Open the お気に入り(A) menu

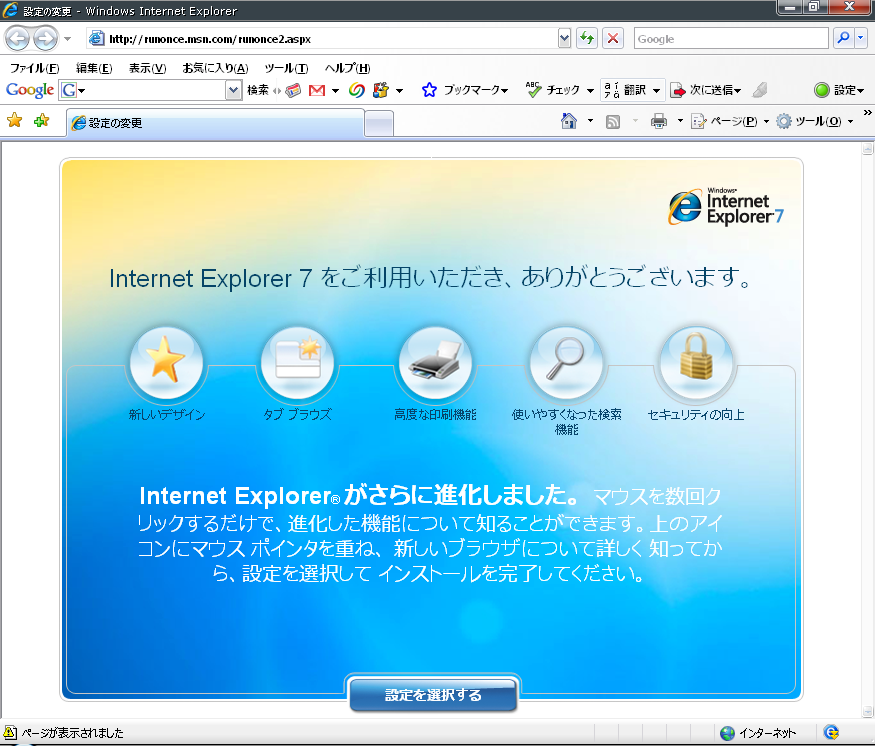214,68
